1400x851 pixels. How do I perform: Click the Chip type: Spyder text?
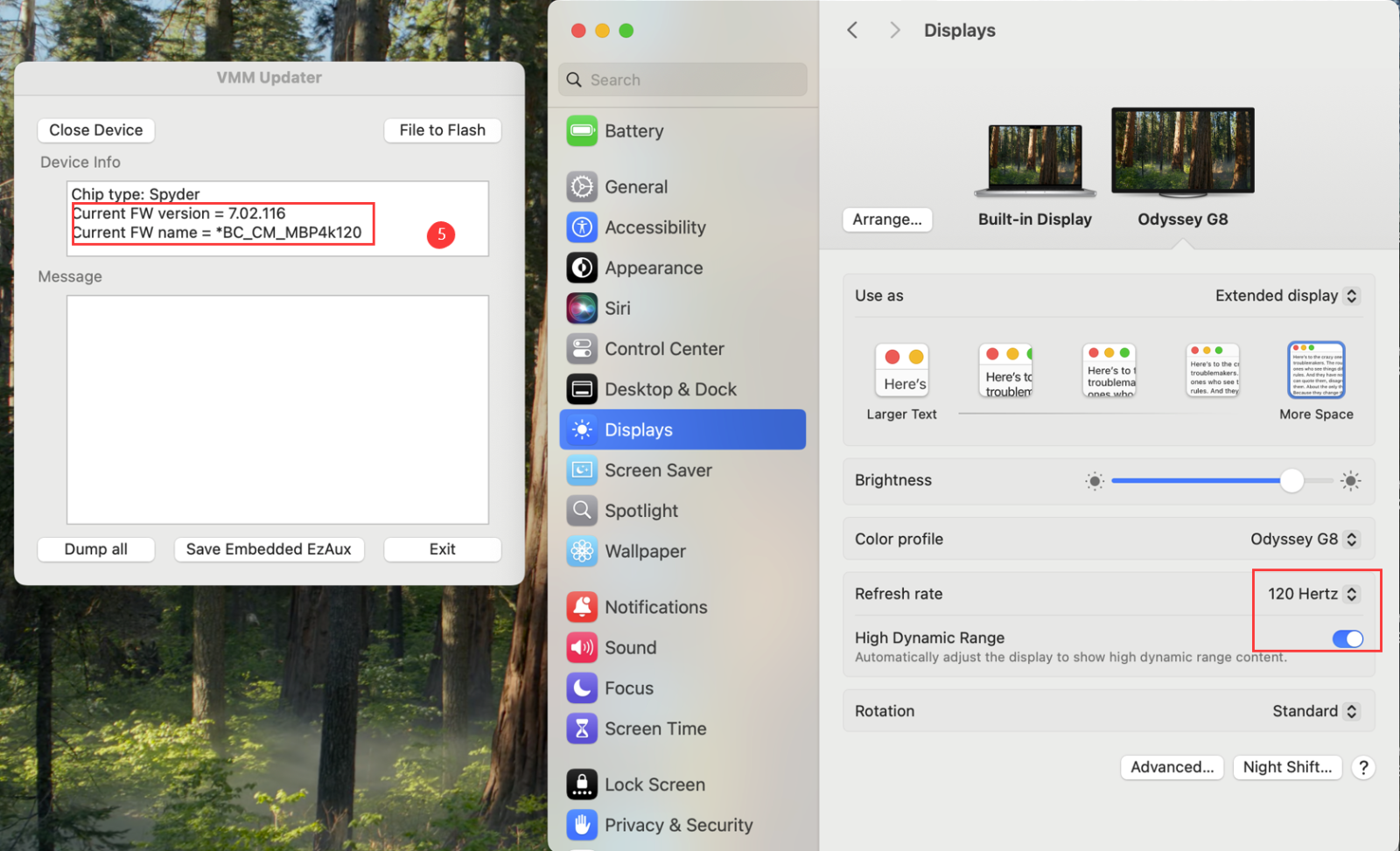pos(136,194)
